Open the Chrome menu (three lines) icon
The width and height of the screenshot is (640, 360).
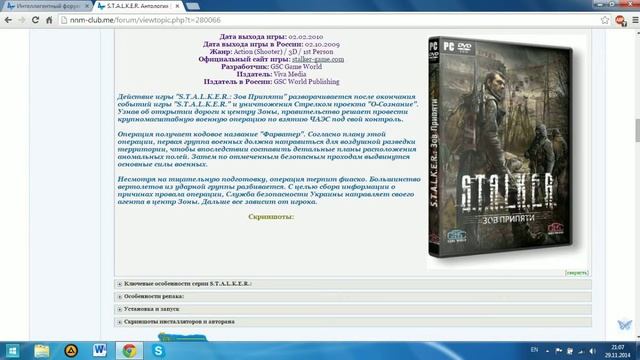(x=635, y=20)
